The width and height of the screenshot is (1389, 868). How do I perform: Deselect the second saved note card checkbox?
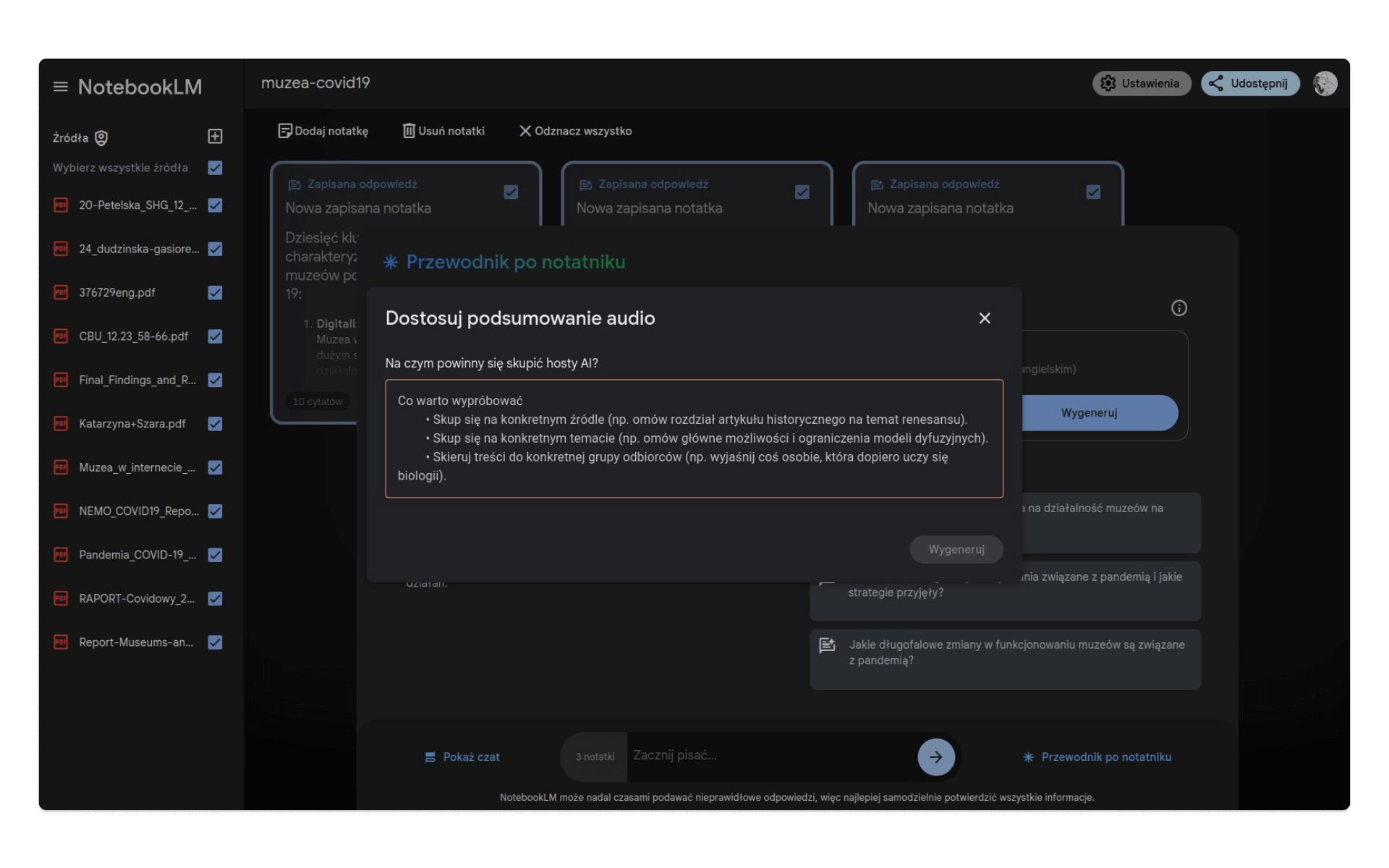coord(802,192)
